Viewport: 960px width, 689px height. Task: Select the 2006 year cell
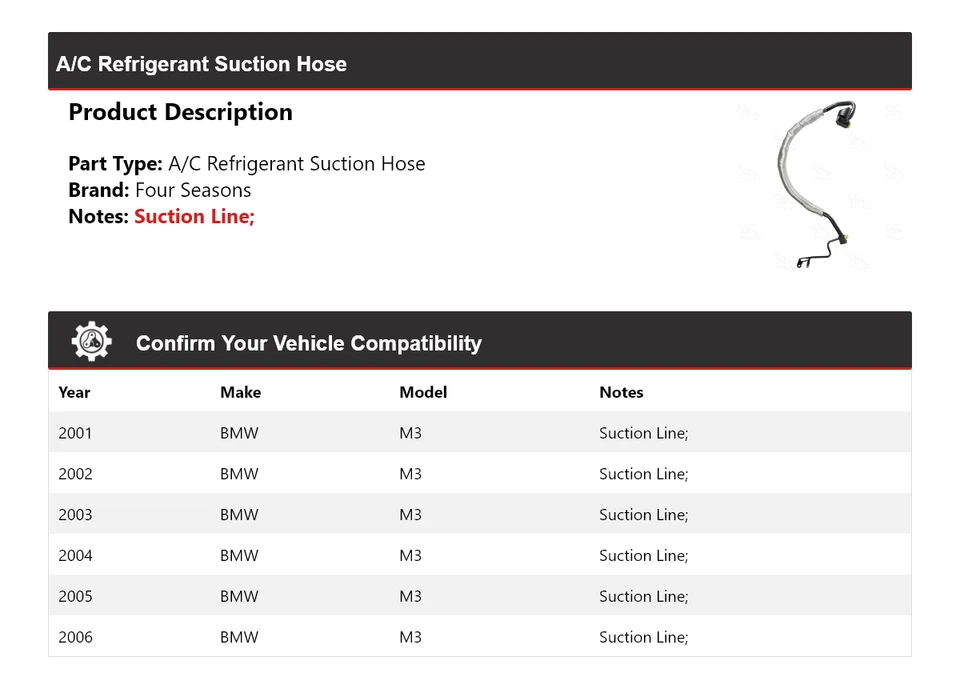tap(75, 637)
